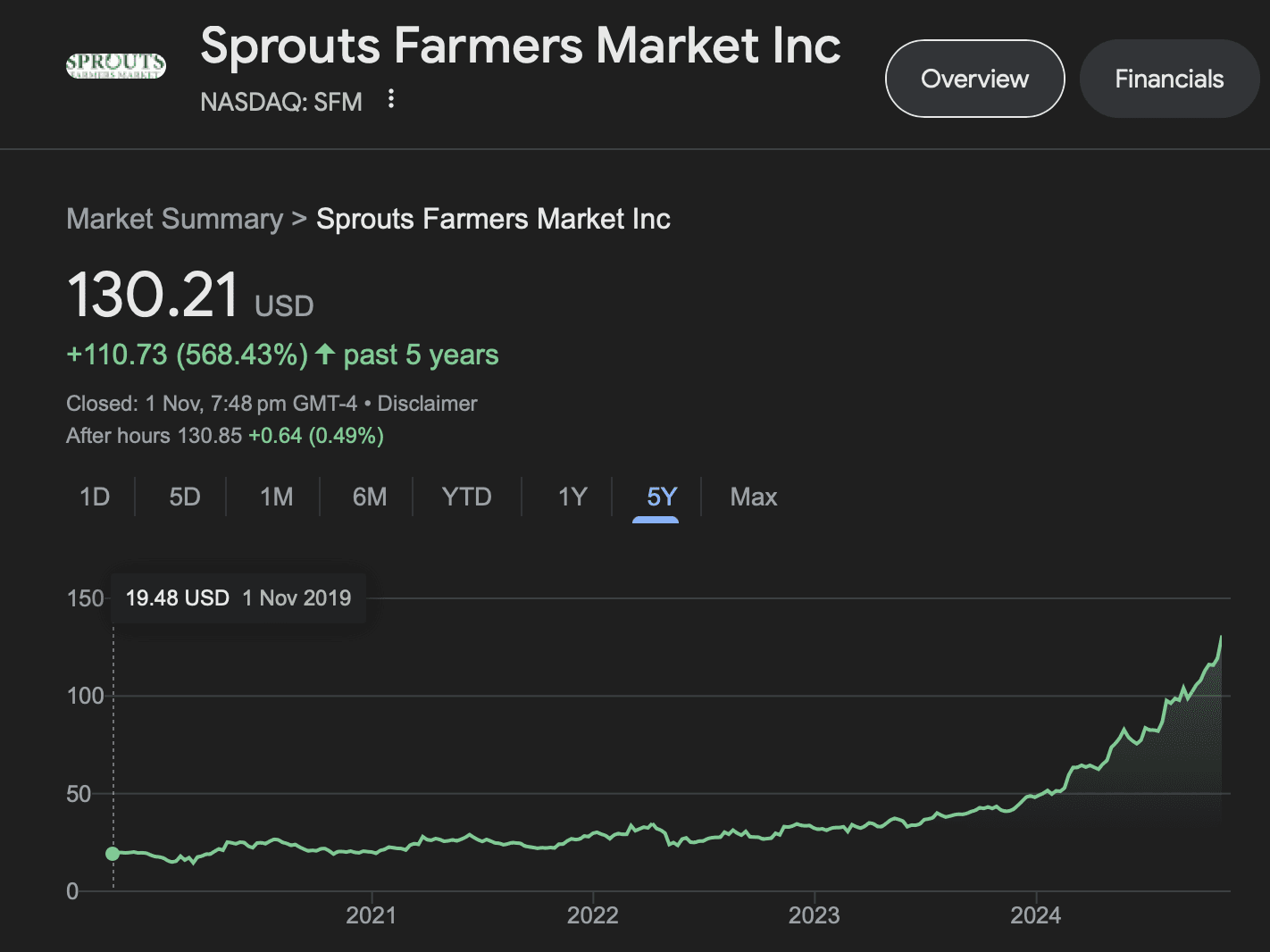Select the 5D time range
The height and width of the screenshot is (952, 1270).
(x=185, y=497)
